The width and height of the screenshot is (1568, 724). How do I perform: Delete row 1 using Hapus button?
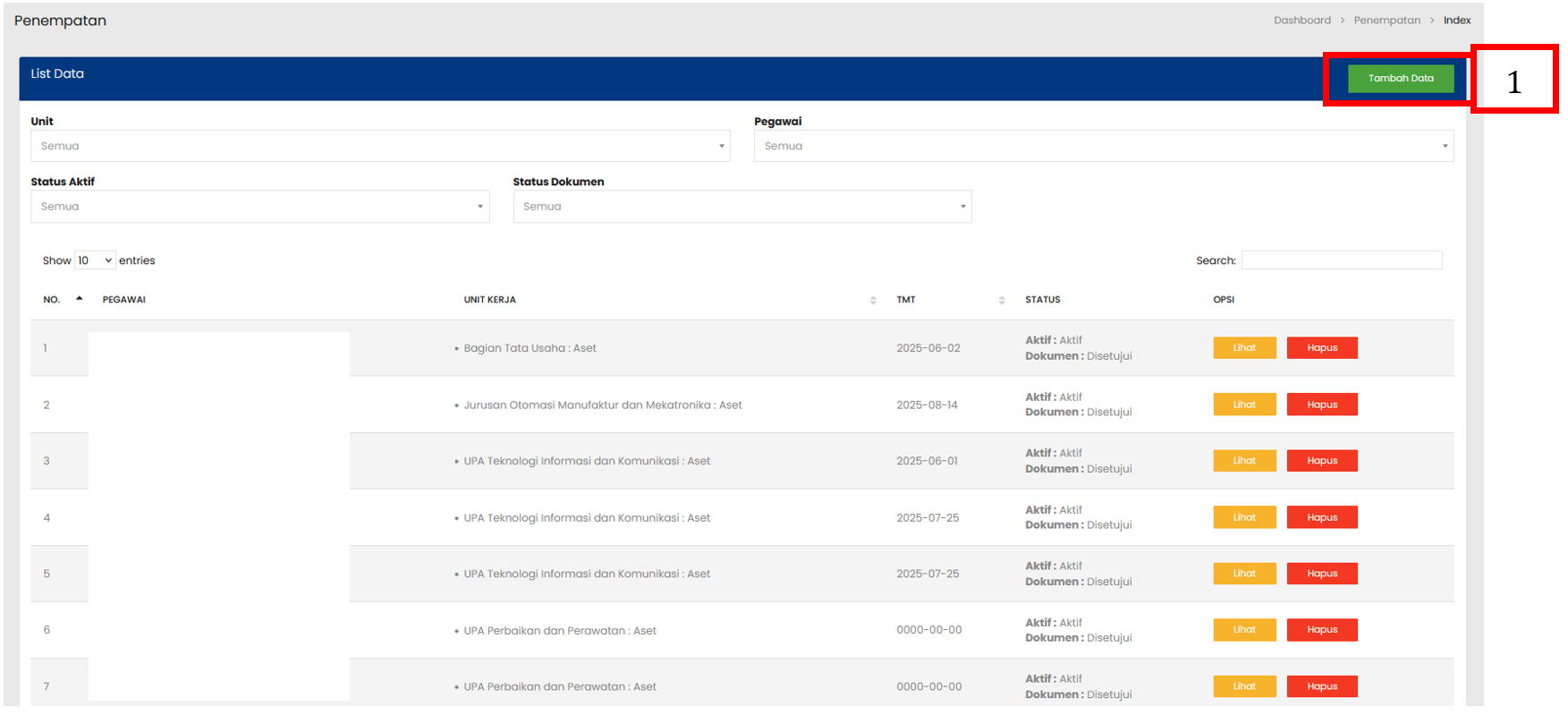point(1321,348)
